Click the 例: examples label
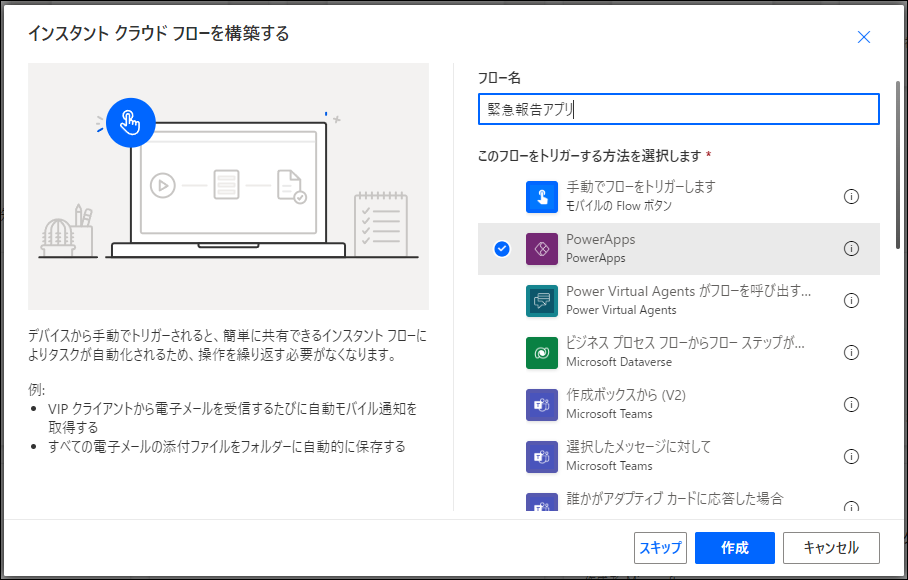Image resolution: width=908 pixels, height=580 pixels. click(36, 388)
